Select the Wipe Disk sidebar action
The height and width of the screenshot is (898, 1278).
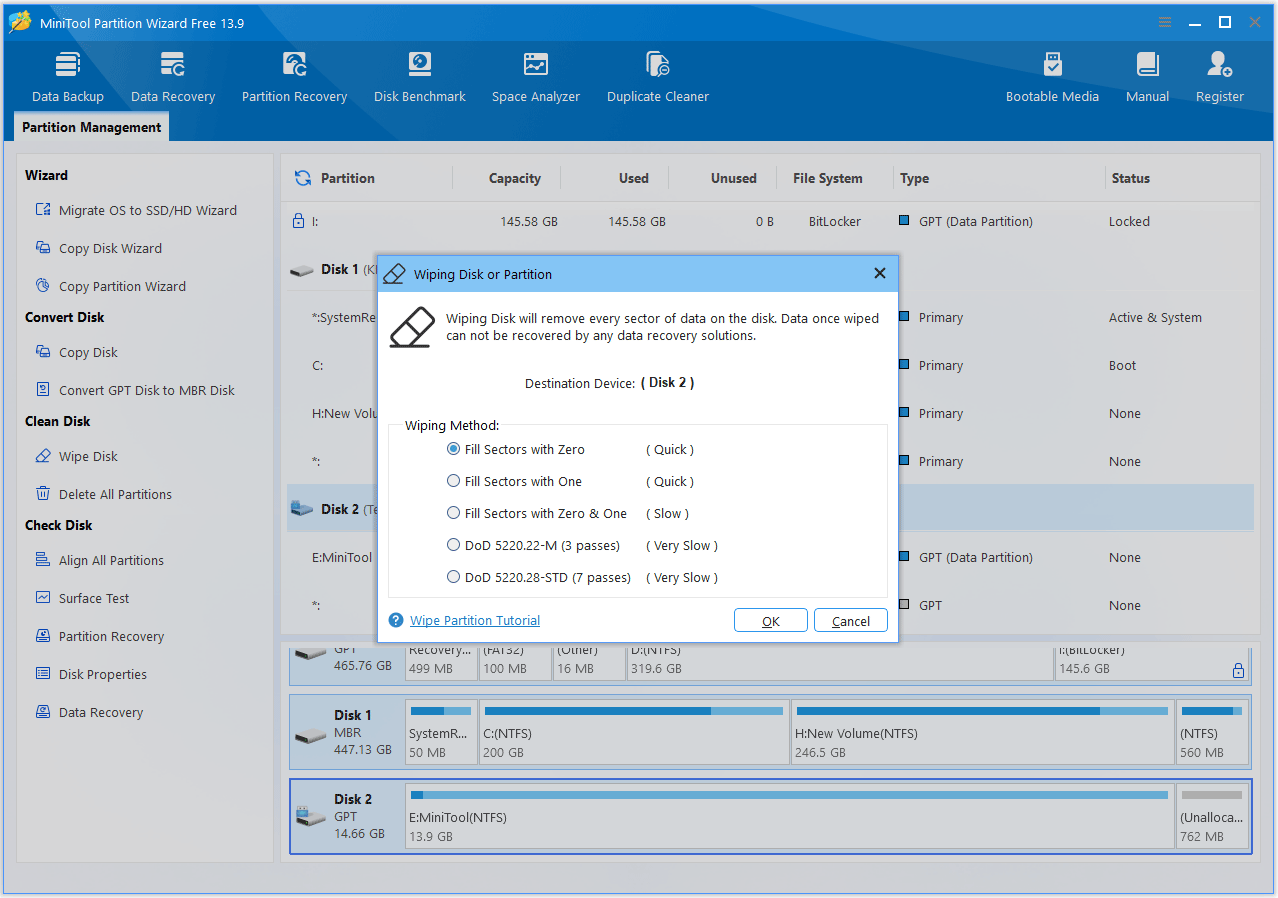[76, 456]
